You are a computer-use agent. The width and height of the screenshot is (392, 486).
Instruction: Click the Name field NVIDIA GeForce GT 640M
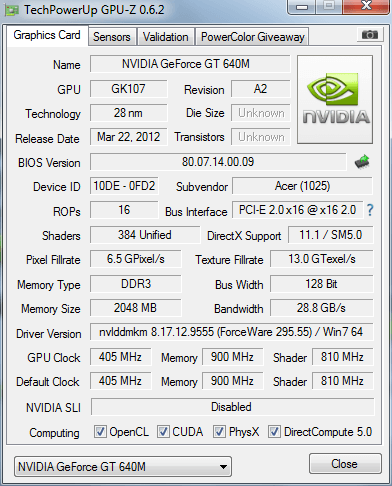pyautogui.click(x=190, y=64)
